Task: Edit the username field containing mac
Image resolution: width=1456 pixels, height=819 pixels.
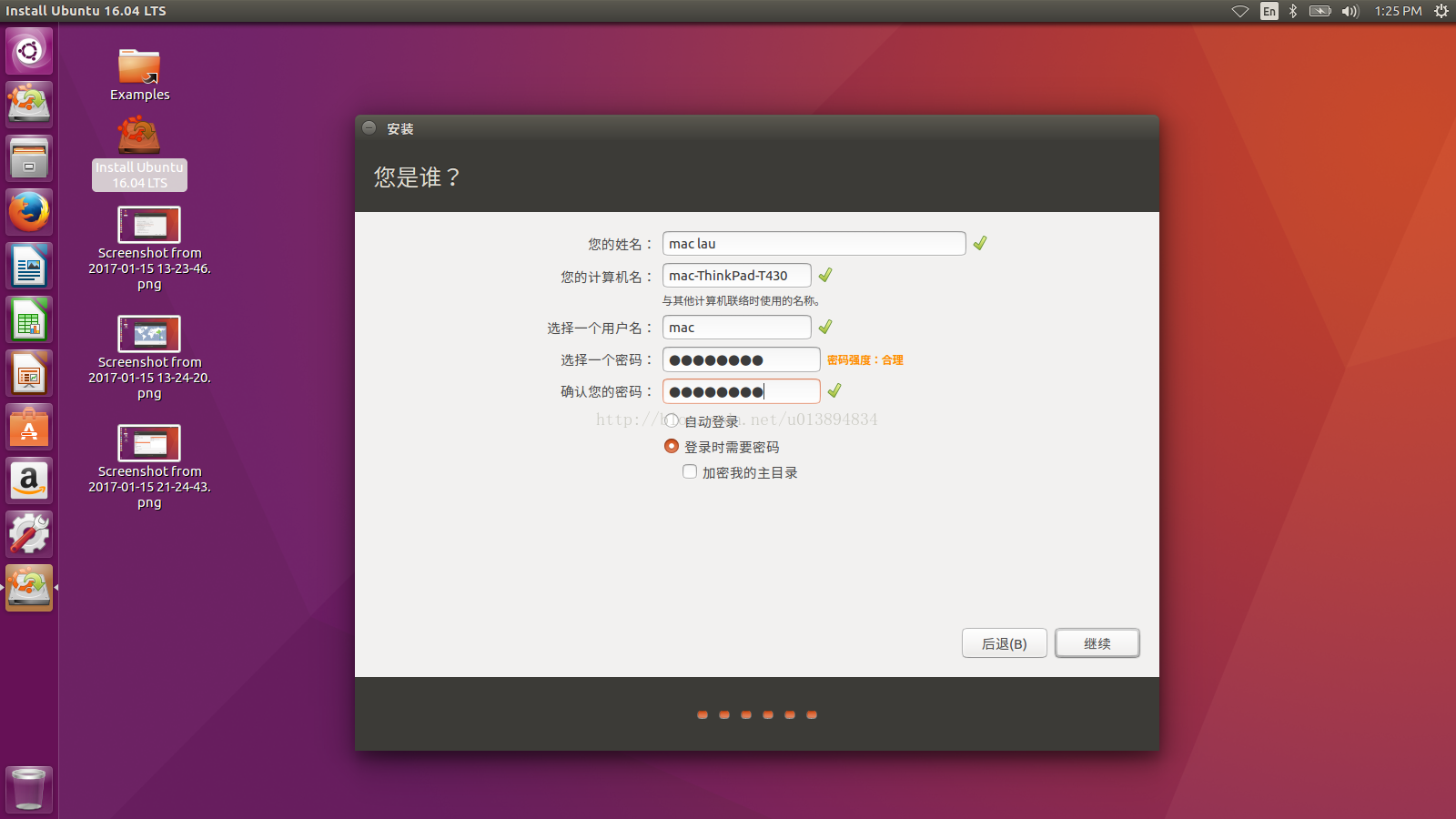Action: 736,328
